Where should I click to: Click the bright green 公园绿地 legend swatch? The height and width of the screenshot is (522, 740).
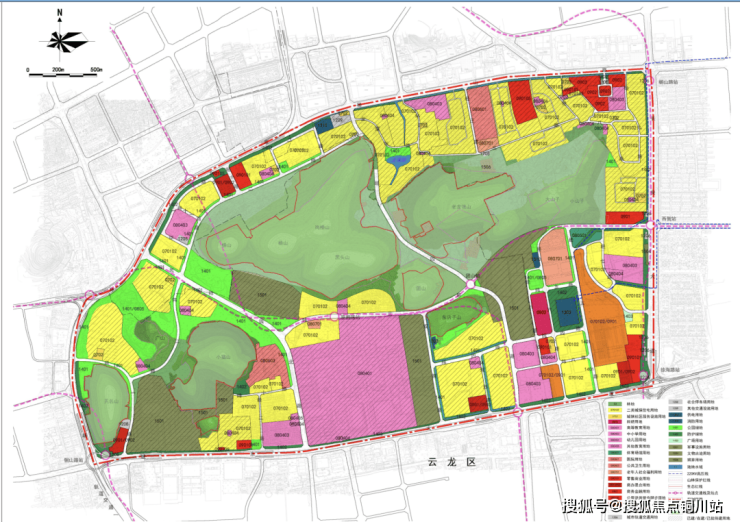pos(676,427)
